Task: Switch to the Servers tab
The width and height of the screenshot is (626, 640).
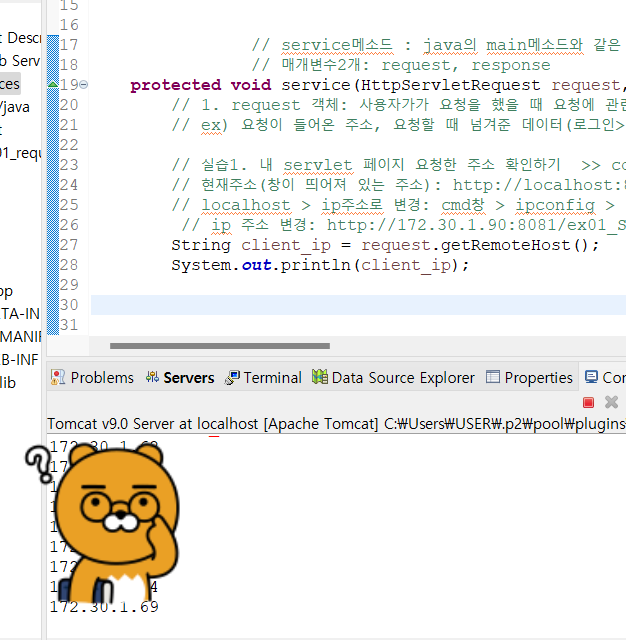Action: pyautogui.click(x=180, y=378)
